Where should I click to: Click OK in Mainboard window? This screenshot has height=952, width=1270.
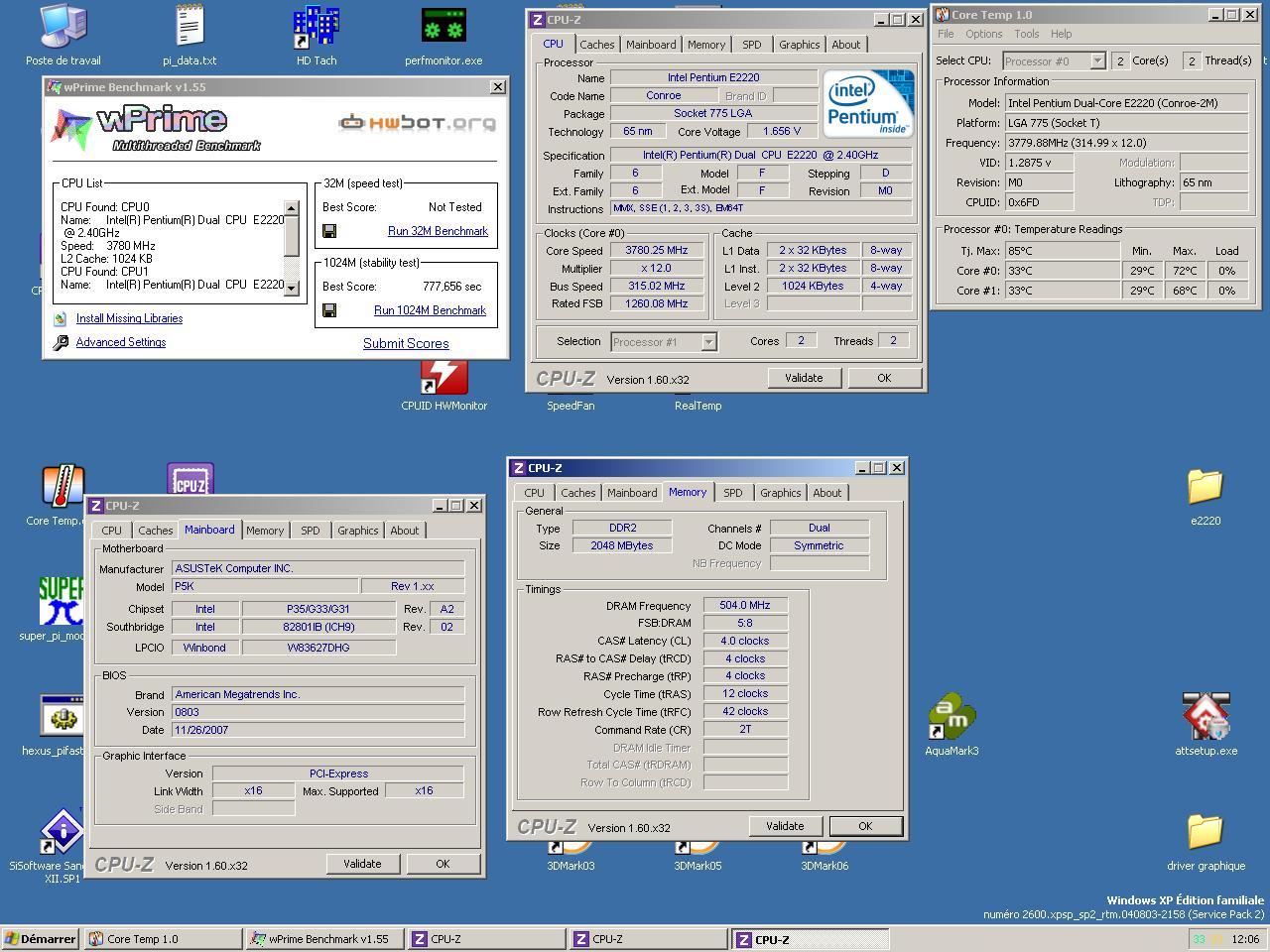tap(443, 864)
